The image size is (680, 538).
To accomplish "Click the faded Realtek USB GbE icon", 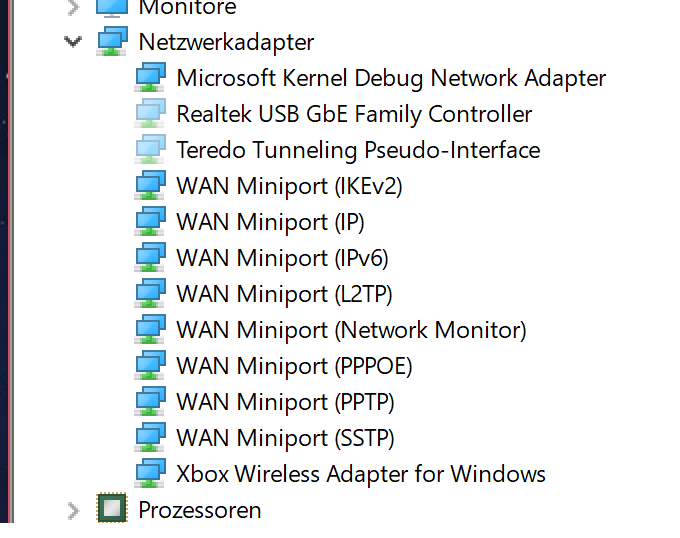I will pyautogui.click(x=150, y=113).
